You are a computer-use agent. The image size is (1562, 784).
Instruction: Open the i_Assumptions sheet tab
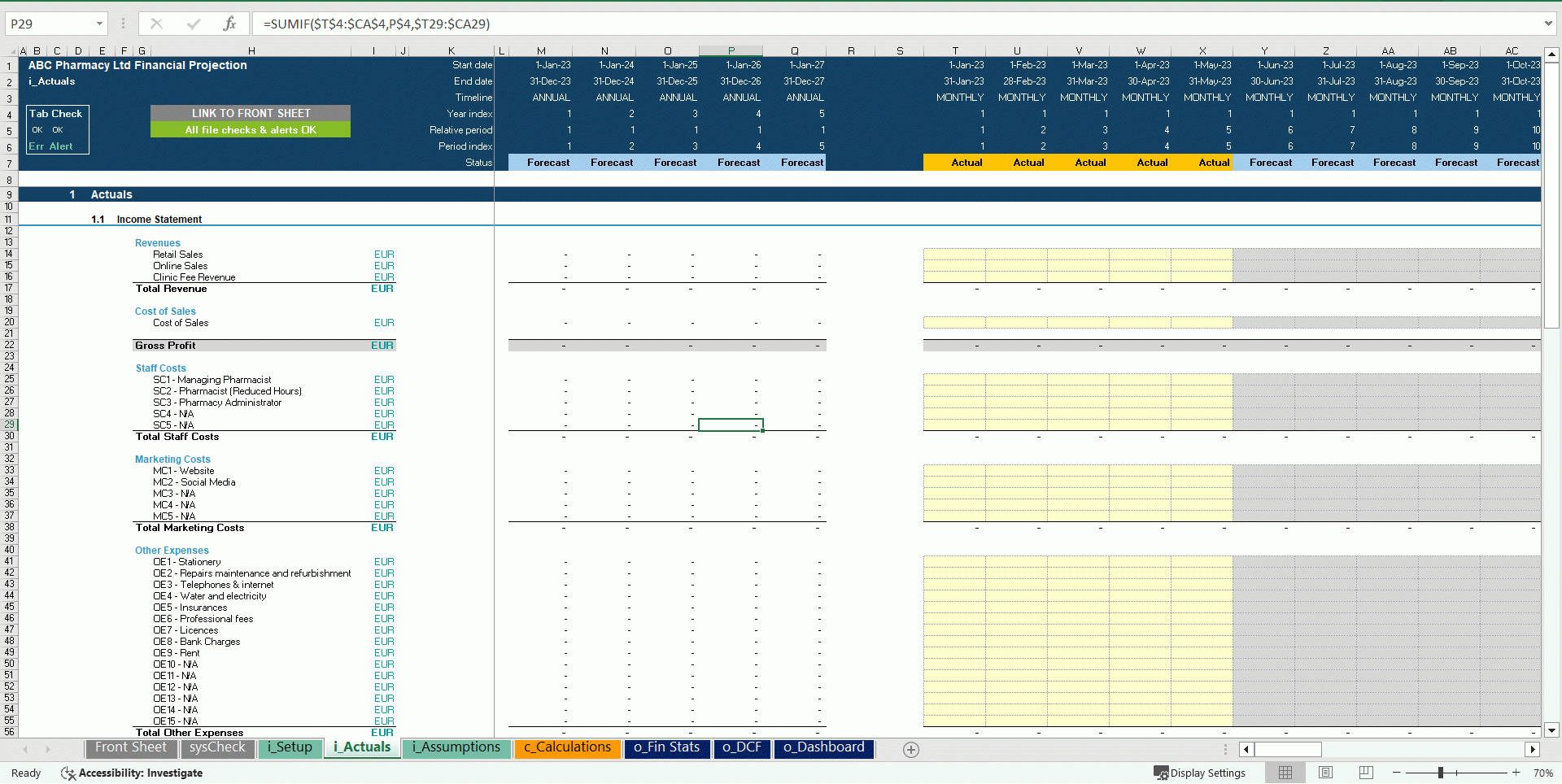(x=456, y=747)
